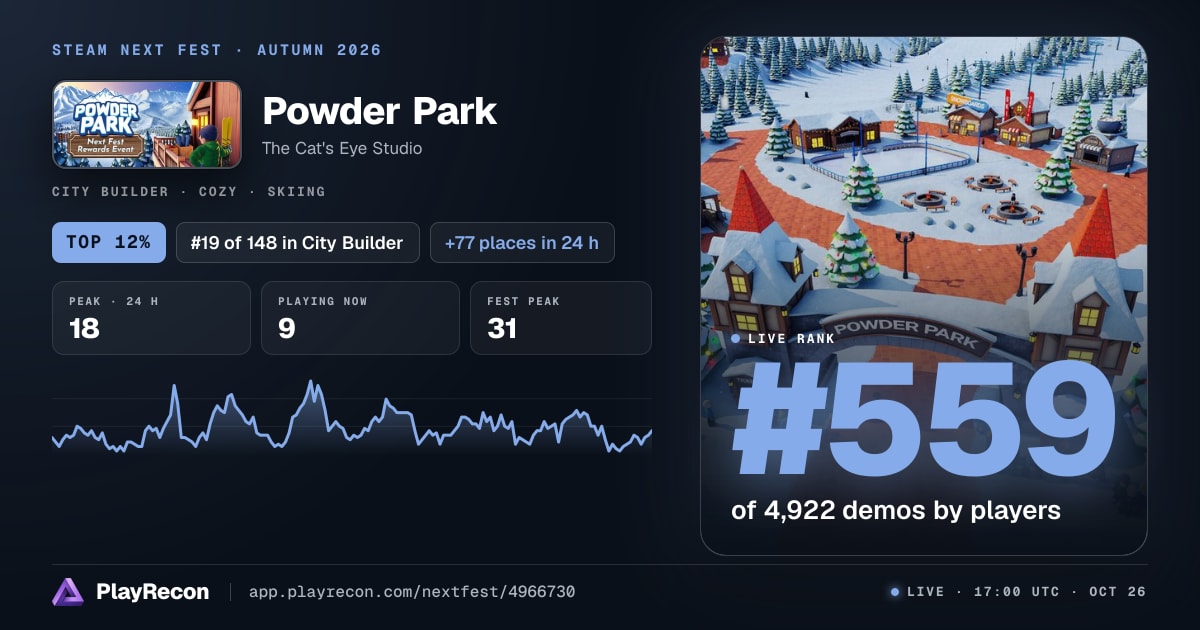Click the large Powder Park resort screenshot
1200x630 pixels.
(924, 296)
